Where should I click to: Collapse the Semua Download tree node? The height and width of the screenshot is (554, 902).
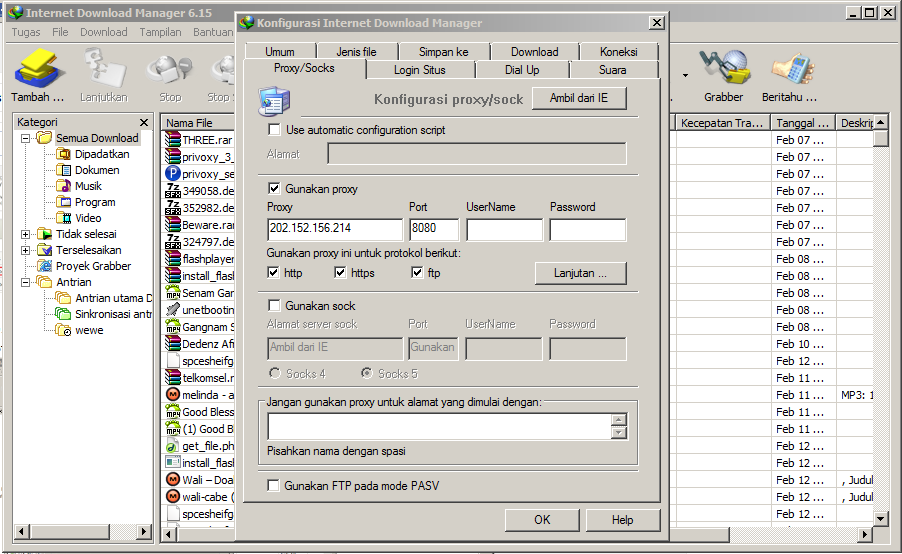coord(25,138)
